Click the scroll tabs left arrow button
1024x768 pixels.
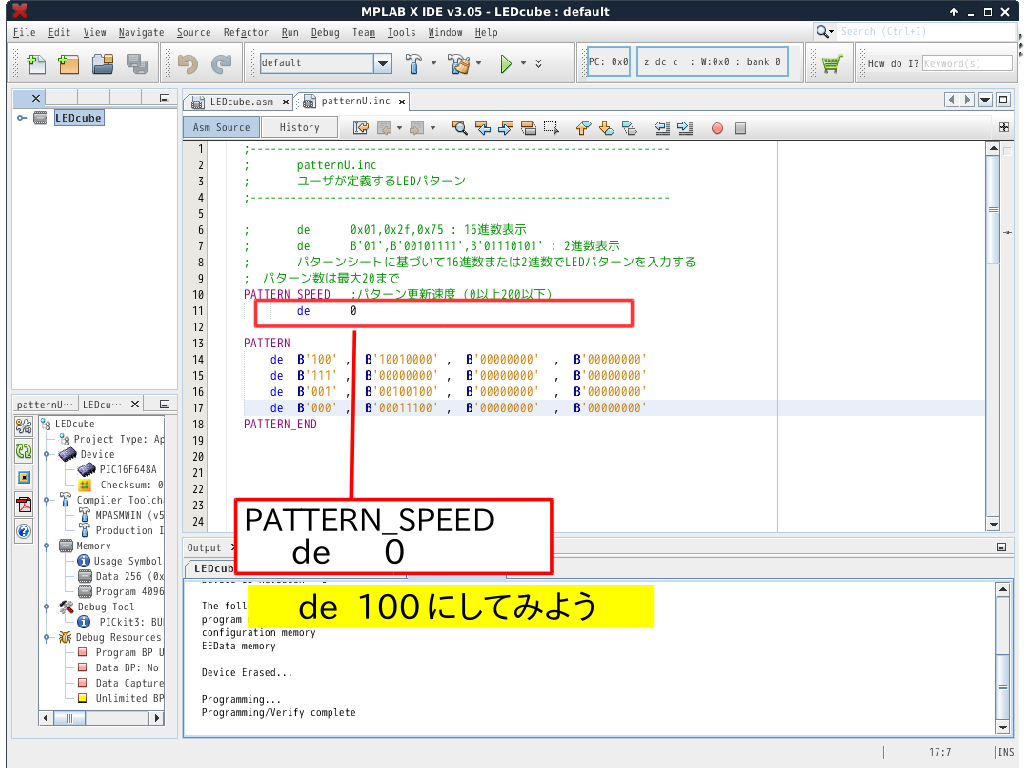[x=952, y=100]
